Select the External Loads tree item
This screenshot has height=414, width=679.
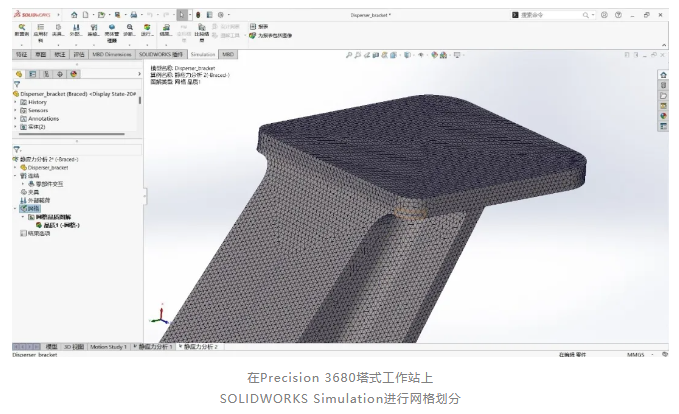coord(35,201)
